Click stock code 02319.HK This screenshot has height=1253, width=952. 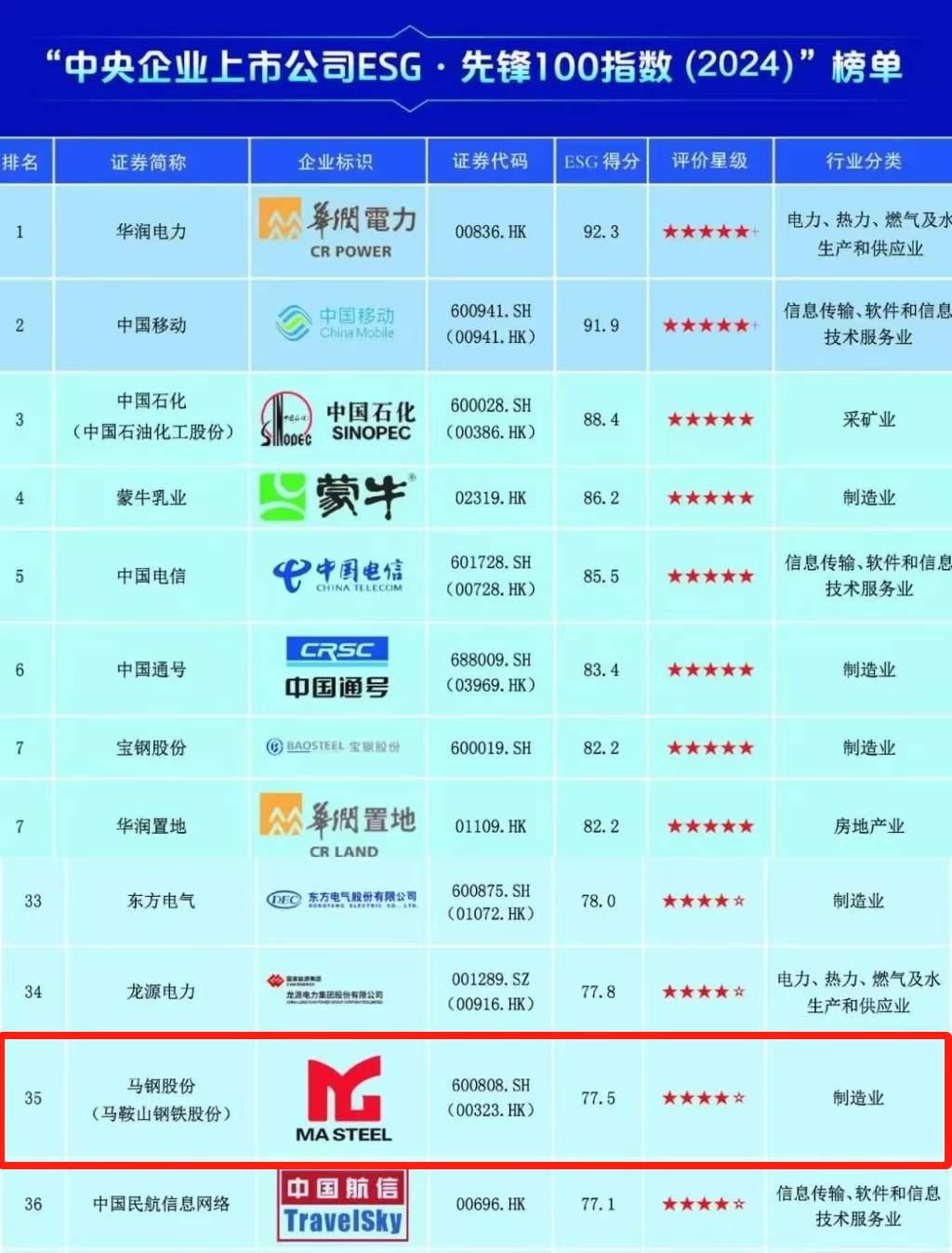491,498
